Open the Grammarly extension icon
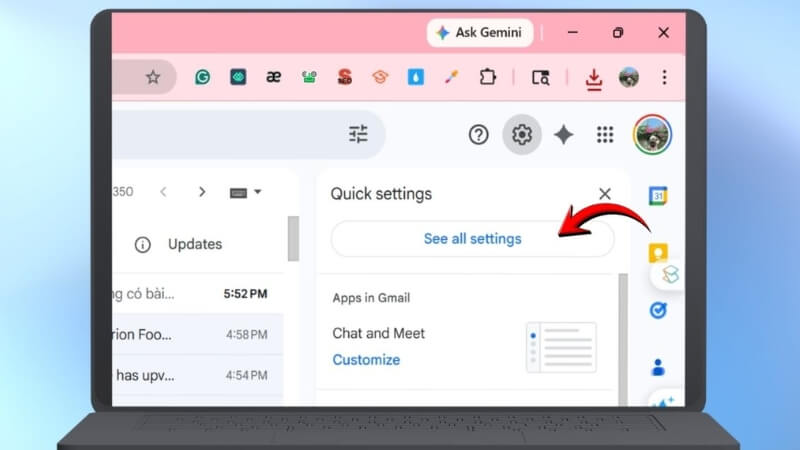 (203, 77)
